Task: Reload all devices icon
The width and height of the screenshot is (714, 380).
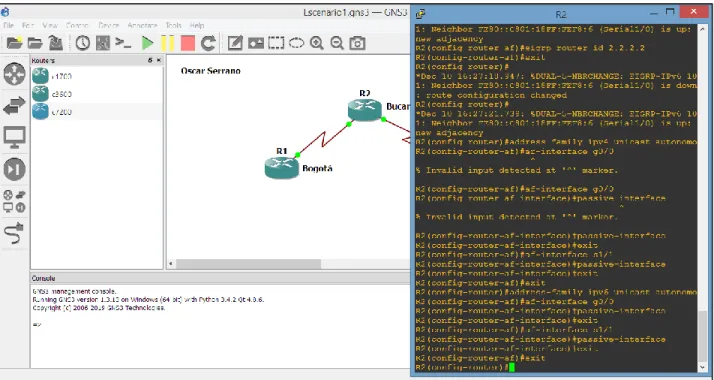Action: (208, 43)
